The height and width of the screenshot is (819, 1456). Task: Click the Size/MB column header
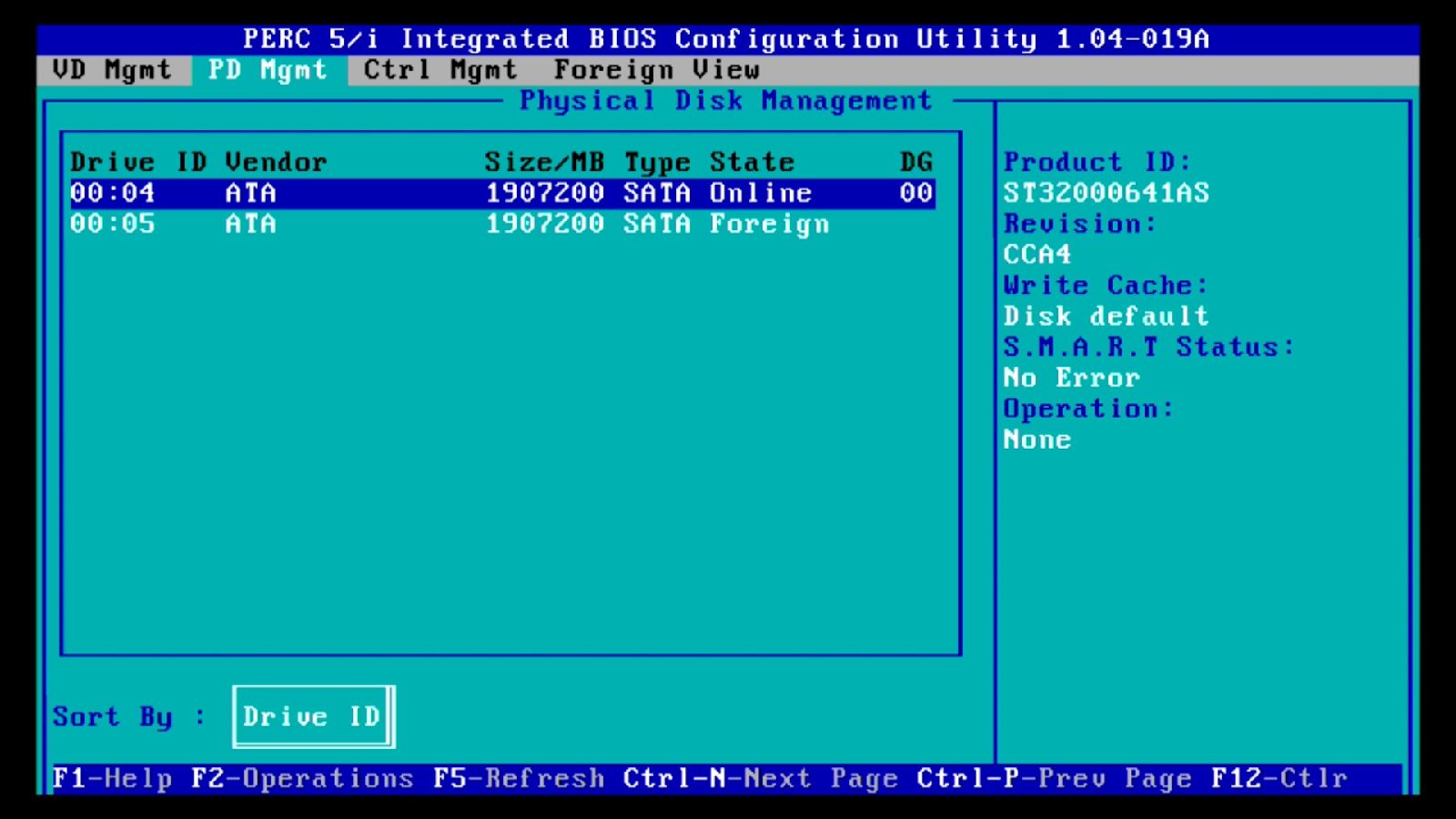coord(544,161)
